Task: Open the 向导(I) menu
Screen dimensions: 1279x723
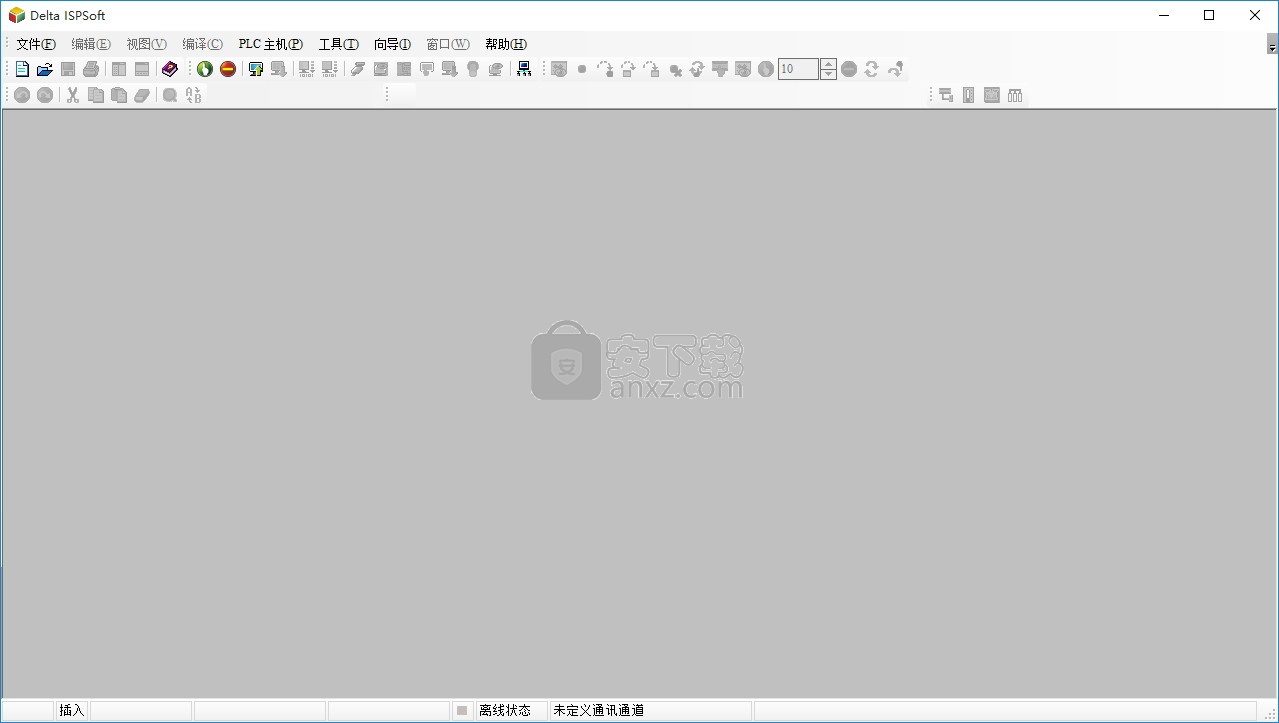Action: (393, 44)
